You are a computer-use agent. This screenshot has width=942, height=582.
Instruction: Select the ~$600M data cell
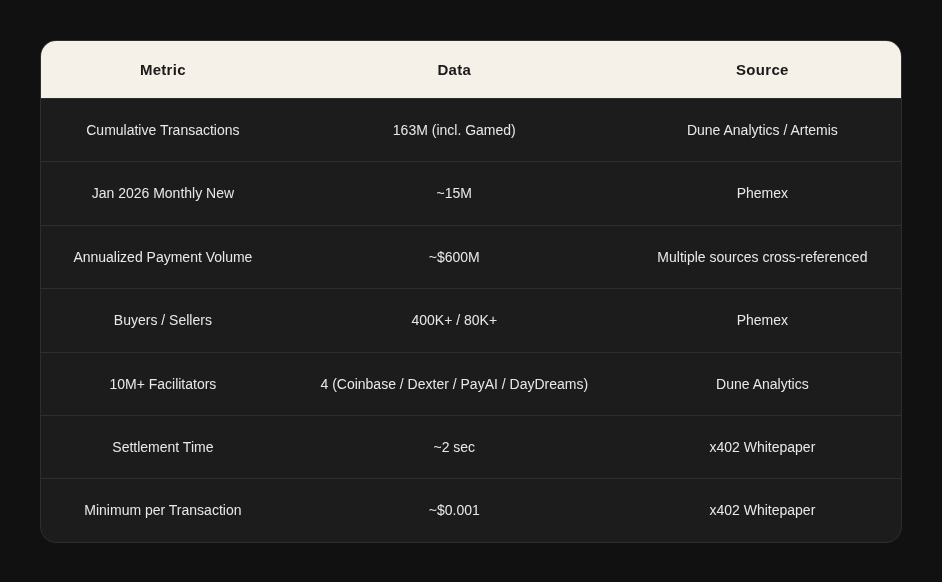(x=454, y=257)
